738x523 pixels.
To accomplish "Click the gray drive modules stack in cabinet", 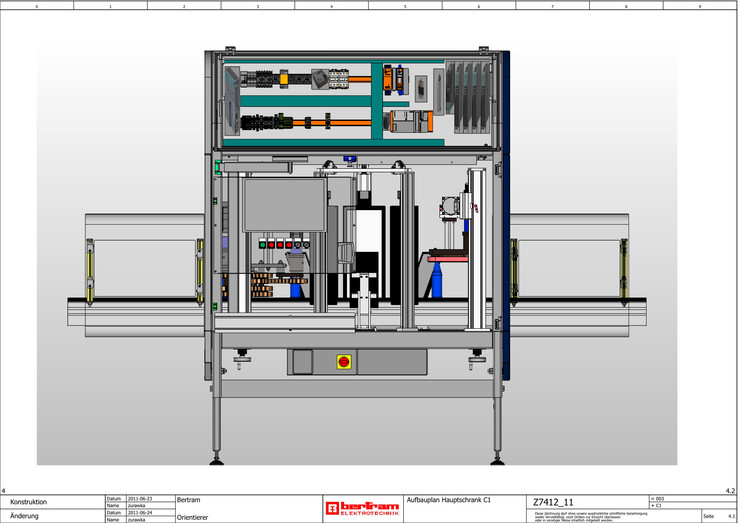I will coord(468,97).
